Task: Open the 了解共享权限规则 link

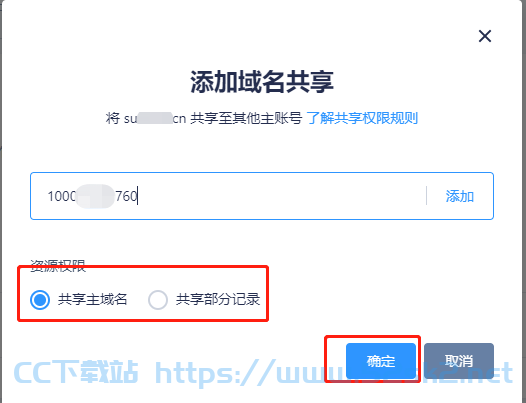Action: pyautogui.click(x=362, y=118)
